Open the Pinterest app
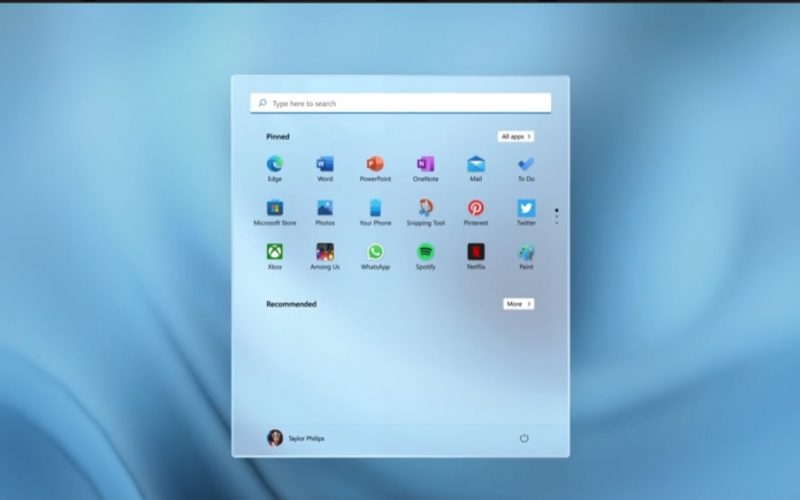 click(x=476, y=212)
